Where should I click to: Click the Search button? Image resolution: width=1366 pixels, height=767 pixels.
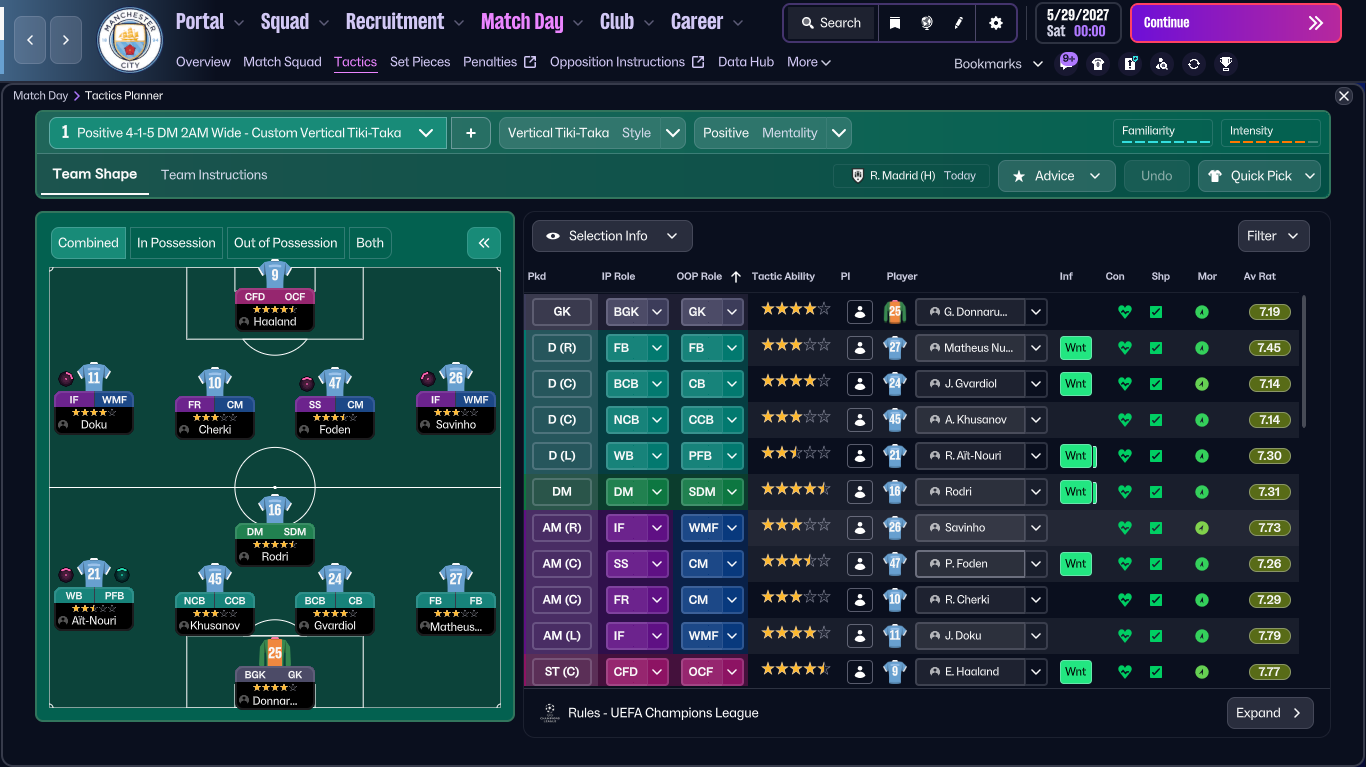pyautogui.click(x=831, y=23)
